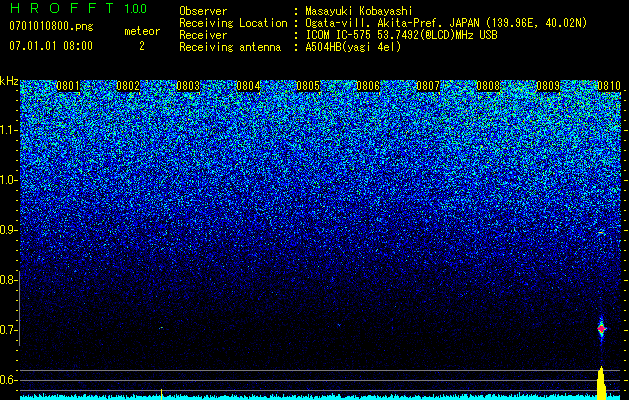The image size is (629, 400).
Task: Click the kHz axis unit label
Action: click(9, 81)
